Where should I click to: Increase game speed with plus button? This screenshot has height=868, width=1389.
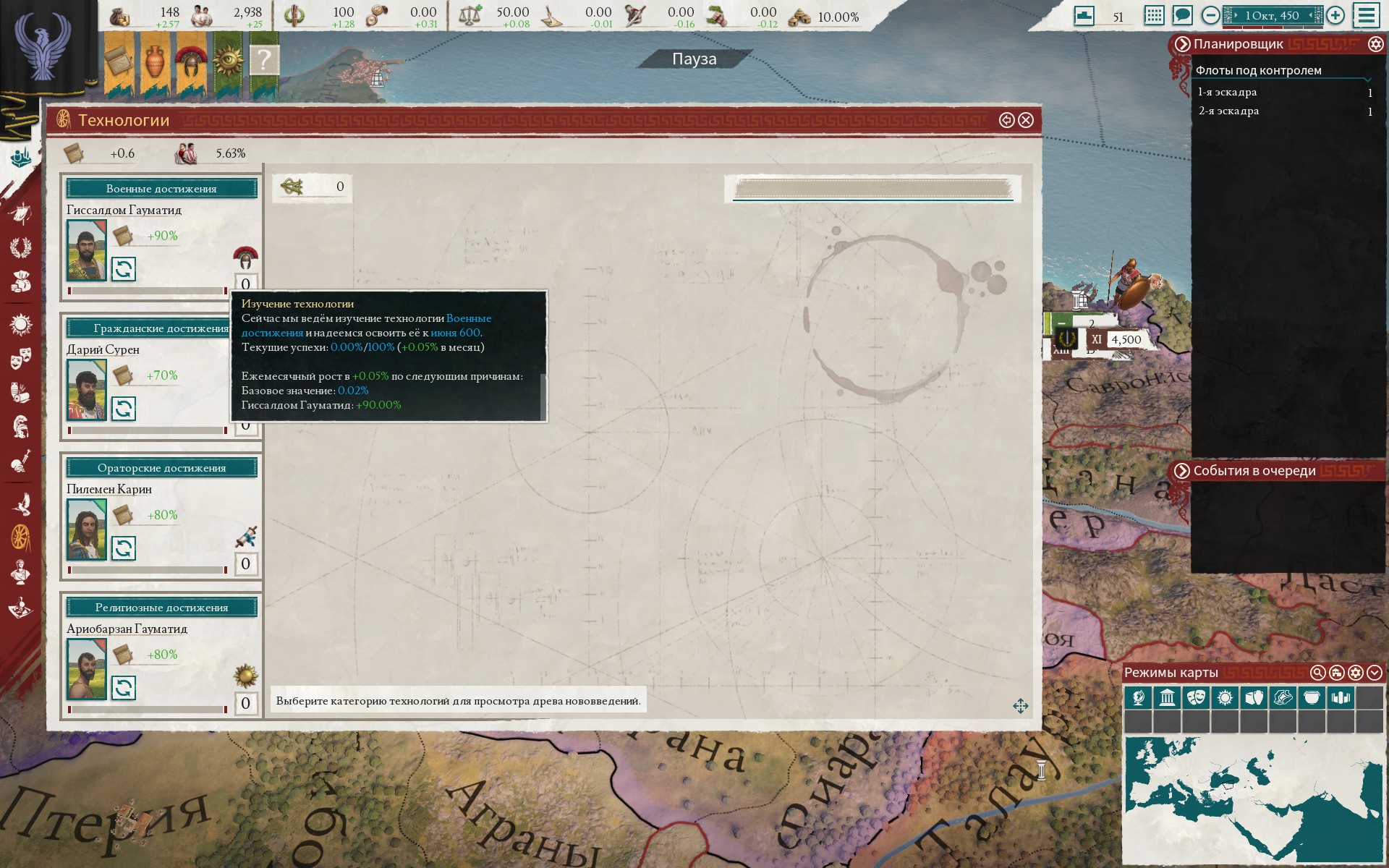1335,15
